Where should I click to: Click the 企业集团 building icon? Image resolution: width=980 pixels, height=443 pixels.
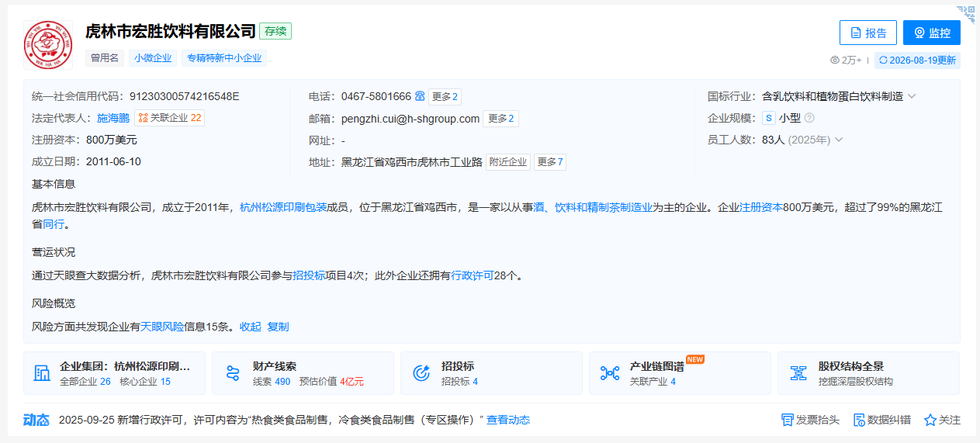pos(42,373)
